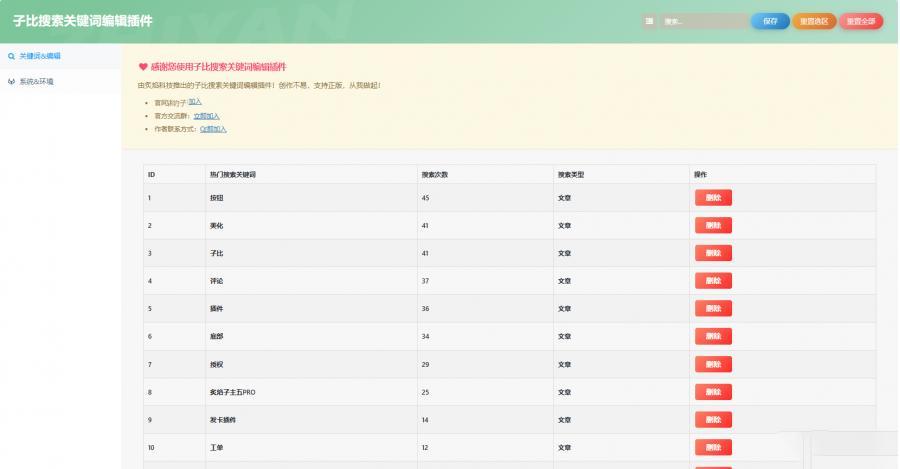
Task: Delete the 发卡插件 keyword row
Action: [713, 420]
